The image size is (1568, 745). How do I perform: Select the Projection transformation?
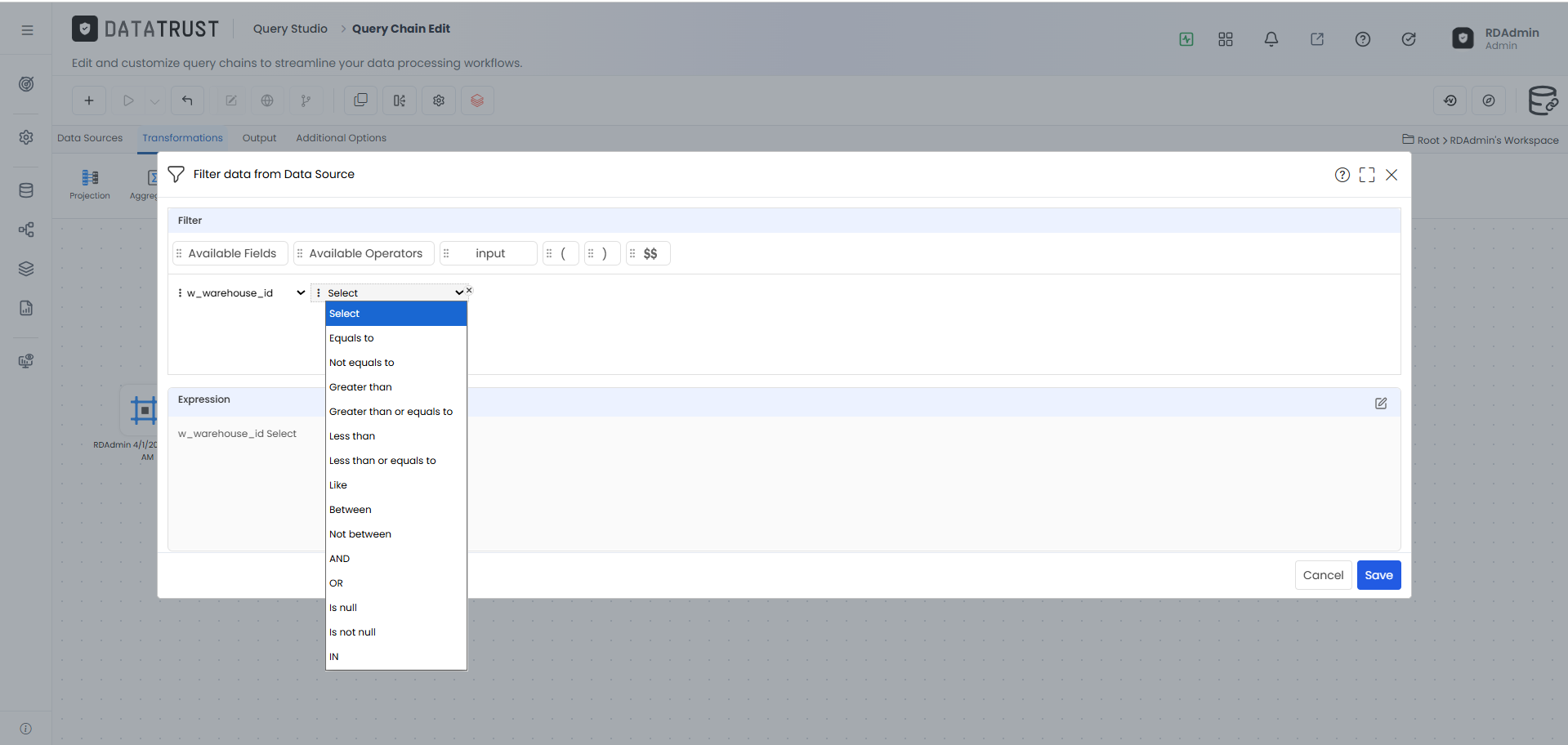tap(90, 184)
